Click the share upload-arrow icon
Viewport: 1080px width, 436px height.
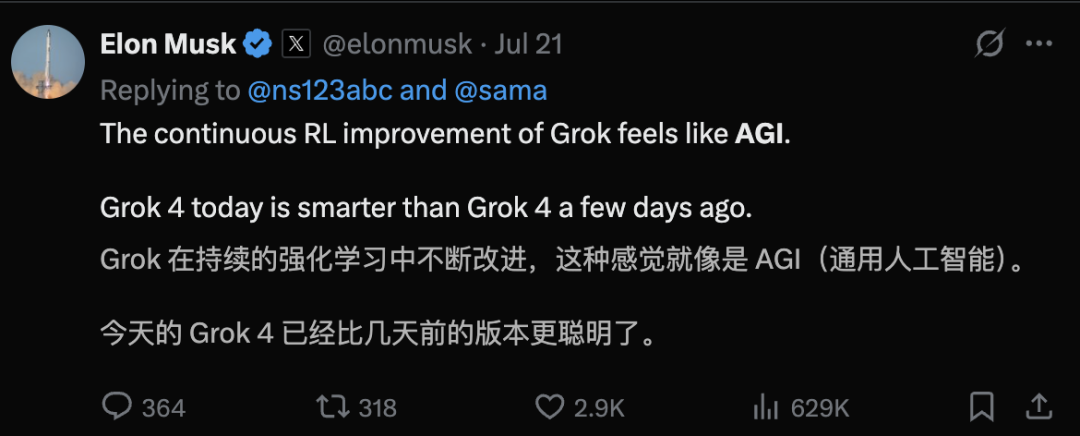(x=1039, y=406)
